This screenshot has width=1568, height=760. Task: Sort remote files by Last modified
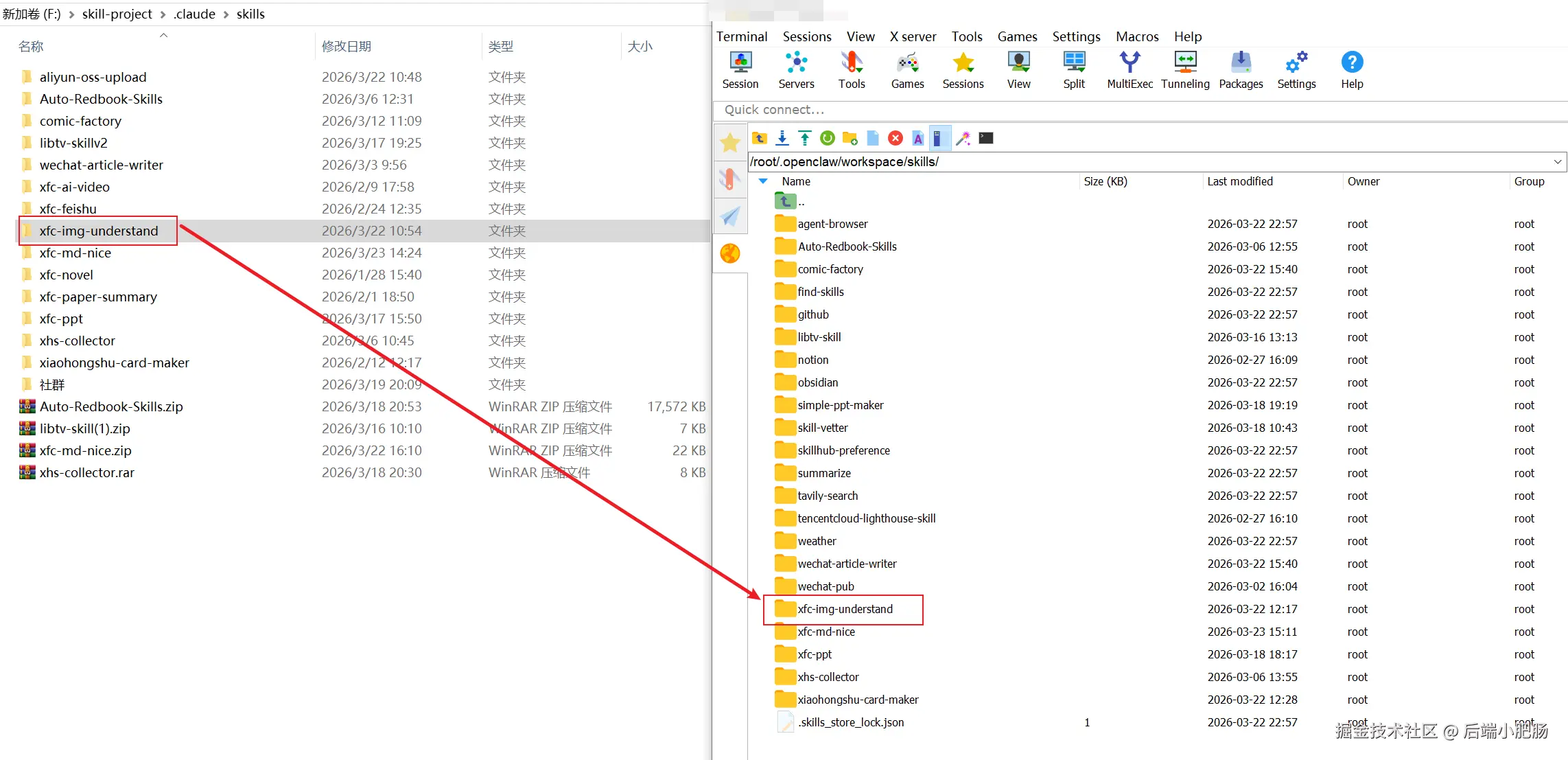click(x=1239, y=181)
